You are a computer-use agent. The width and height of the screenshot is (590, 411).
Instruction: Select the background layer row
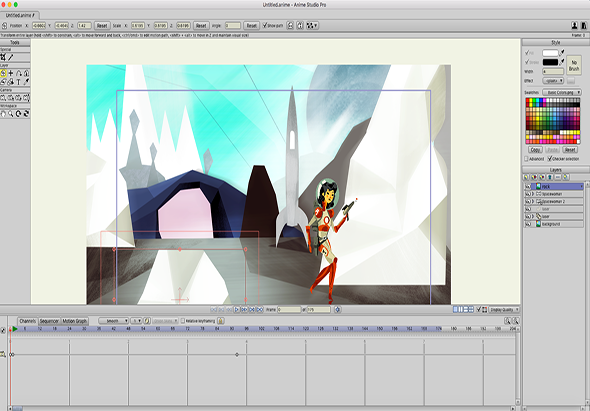(554, 224)
